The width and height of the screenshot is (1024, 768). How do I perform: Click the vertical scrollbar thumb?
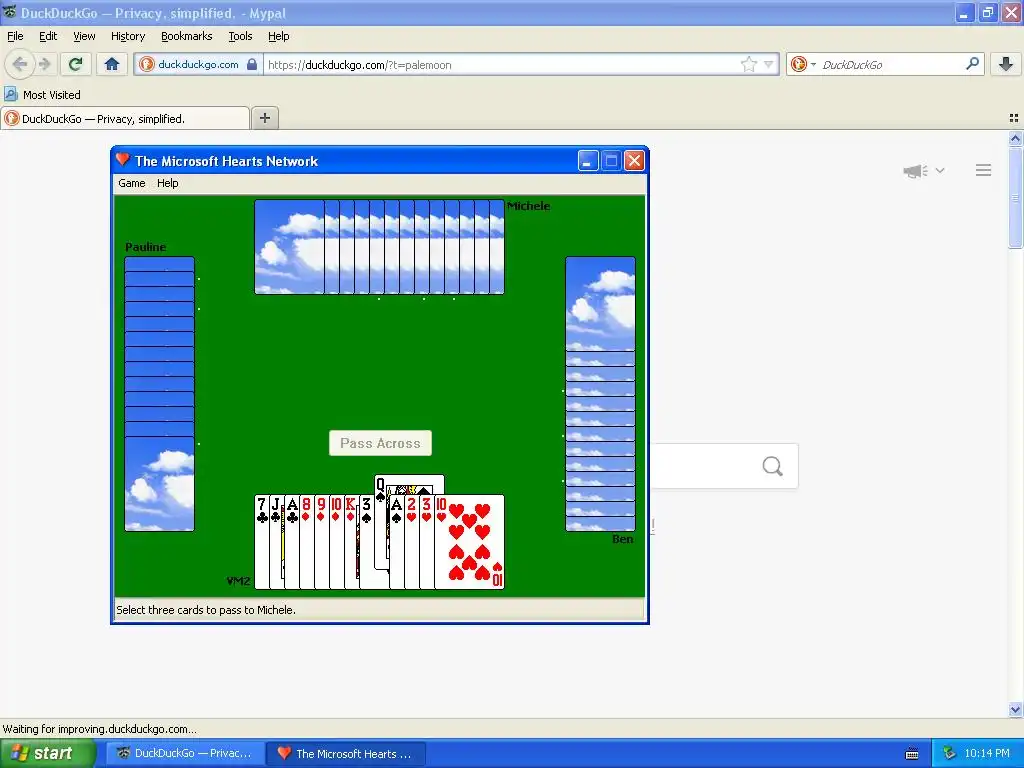click(x=1015, y=198)
